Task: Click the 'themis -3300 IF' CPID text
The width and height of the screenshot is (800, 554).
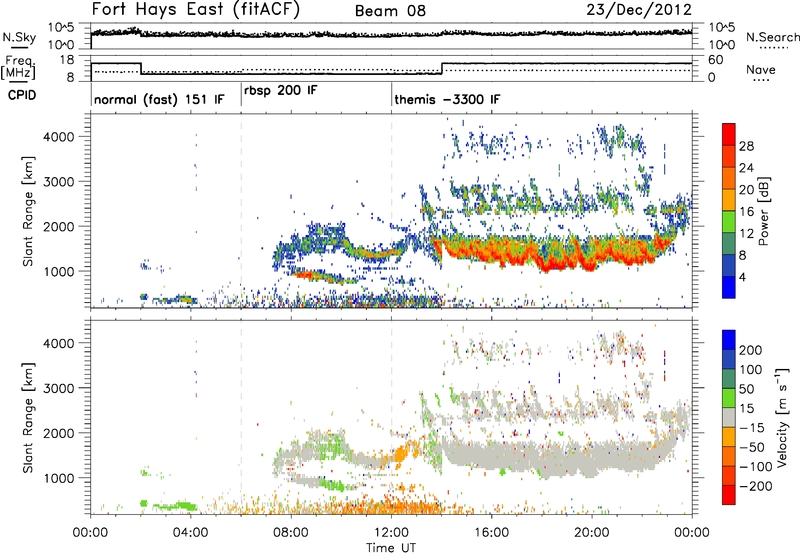Action: coord(447,99)
